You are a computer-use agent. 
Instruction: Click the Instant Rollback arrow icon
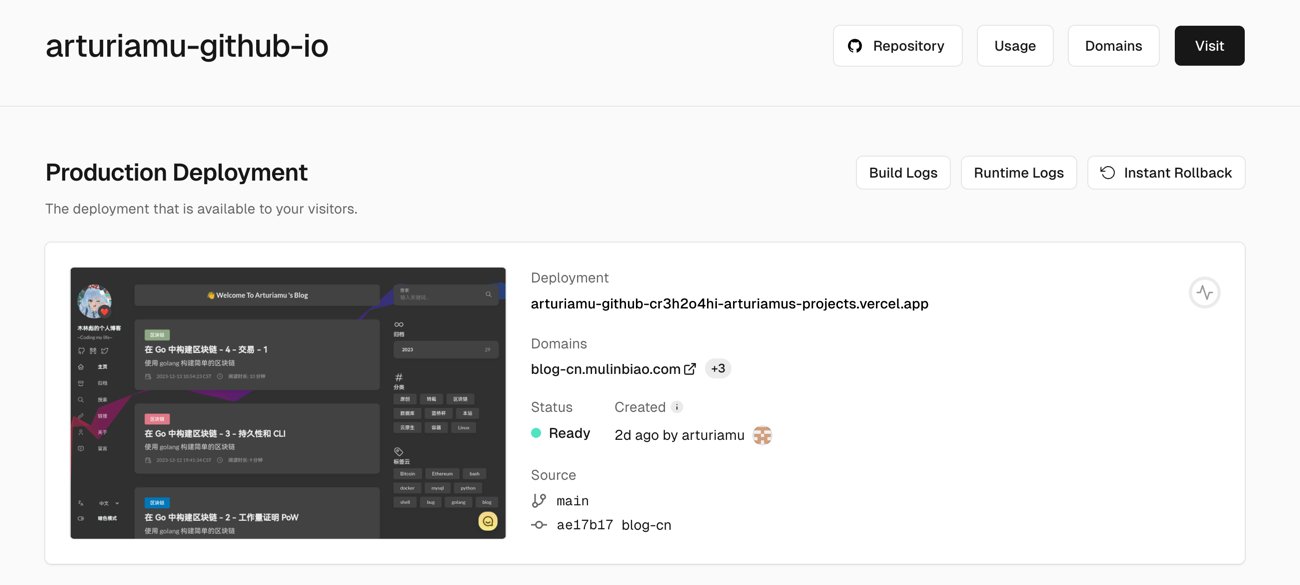click(1108, 173)
